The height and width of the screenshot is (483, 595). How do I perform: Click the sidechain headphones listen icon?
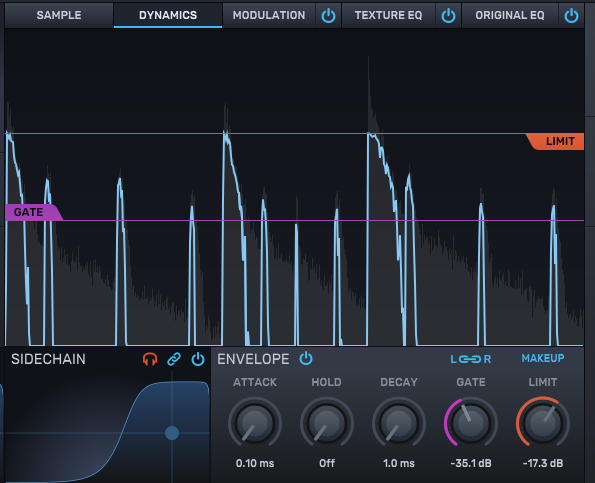(x=150, y=359)
